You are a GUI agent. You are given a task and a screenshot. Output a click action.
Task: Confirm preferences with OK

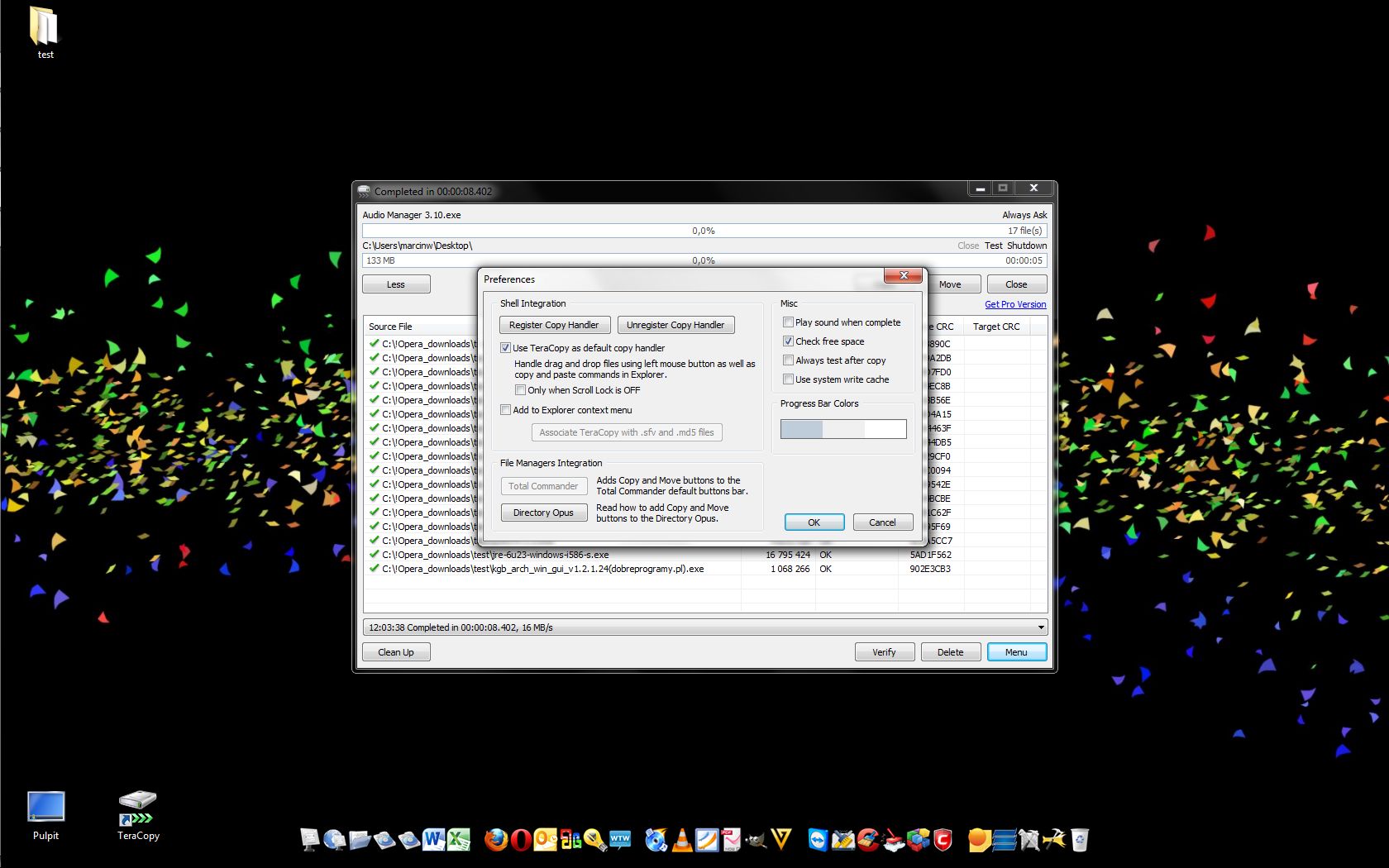coord(814,522)
